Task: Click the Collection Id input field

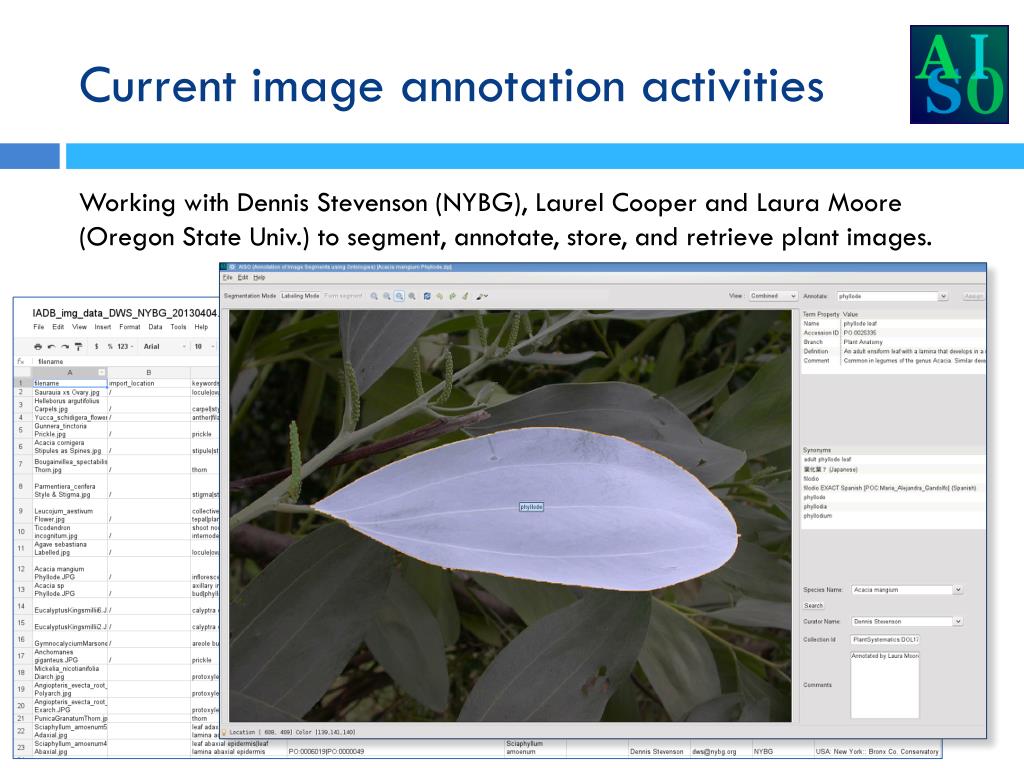Action: 885,639
